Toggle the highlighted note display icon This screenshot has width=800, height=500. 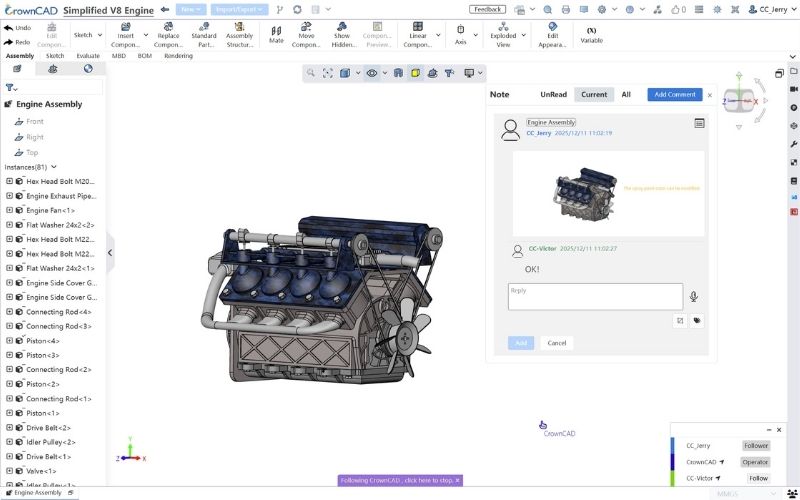(x=415, y=73)
